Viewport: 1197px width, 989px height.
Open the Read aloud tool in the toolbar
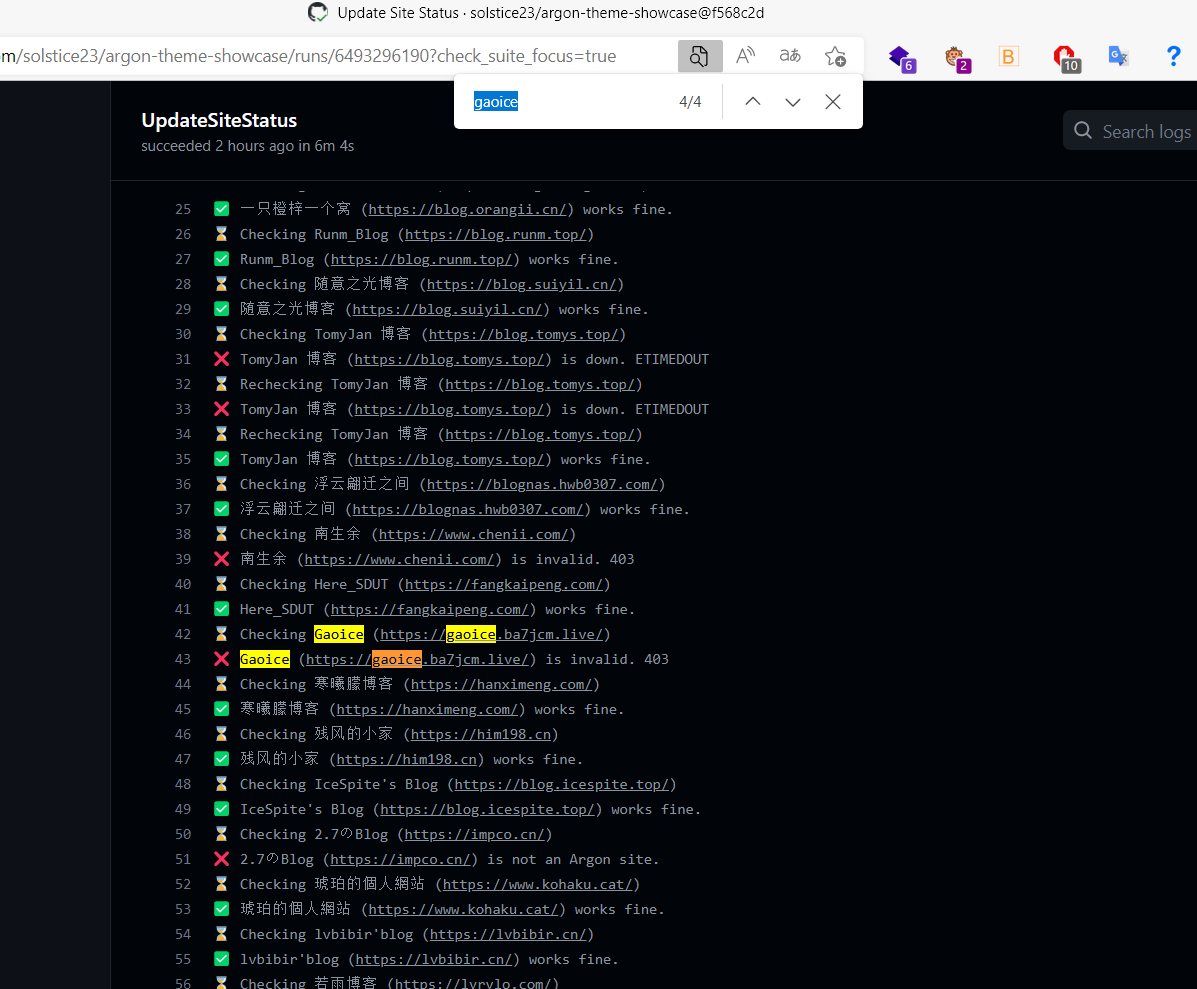(x=744, y=56)
